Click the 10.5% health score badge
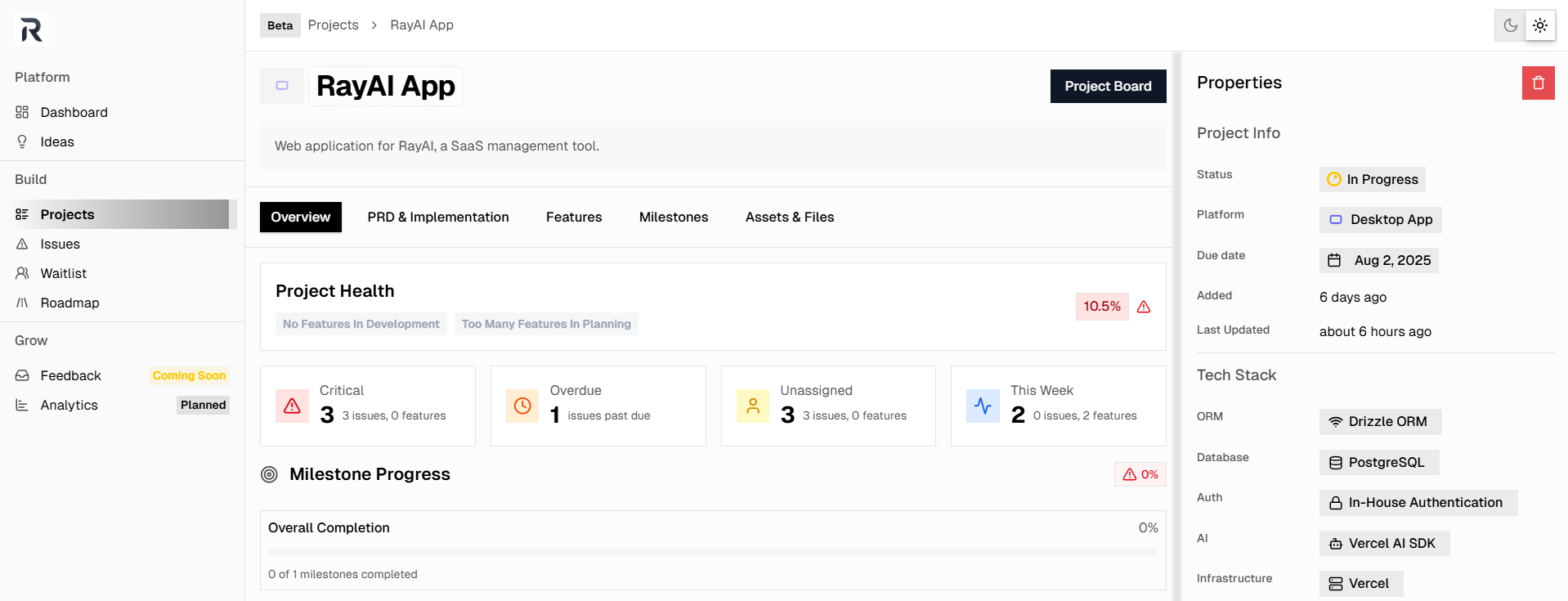This screenshot has width=1568, height=601. coord(1102,307)
